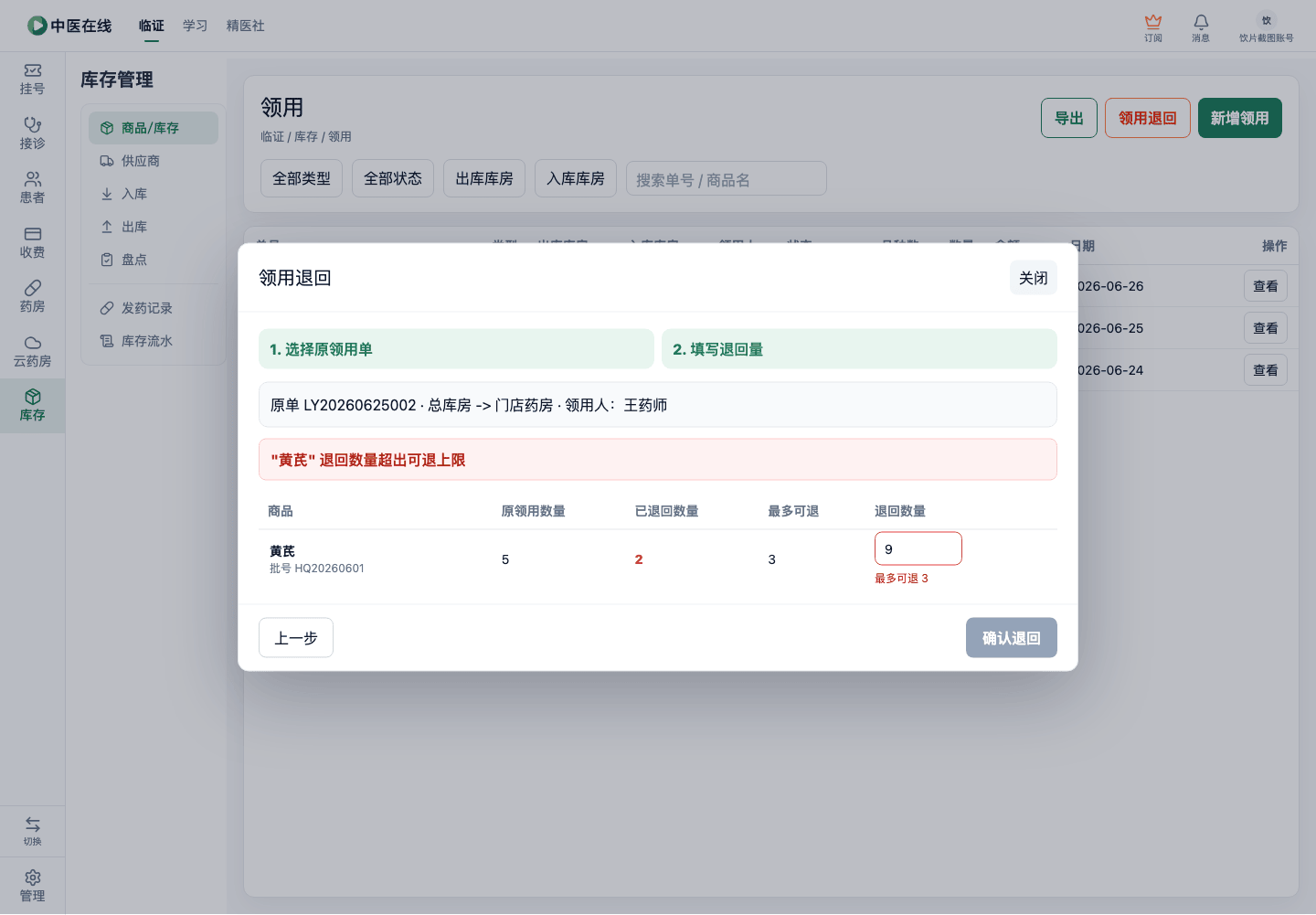Open 全部状态 filter dropdown
1316x915 pixels.
click(x=393, y=178)
